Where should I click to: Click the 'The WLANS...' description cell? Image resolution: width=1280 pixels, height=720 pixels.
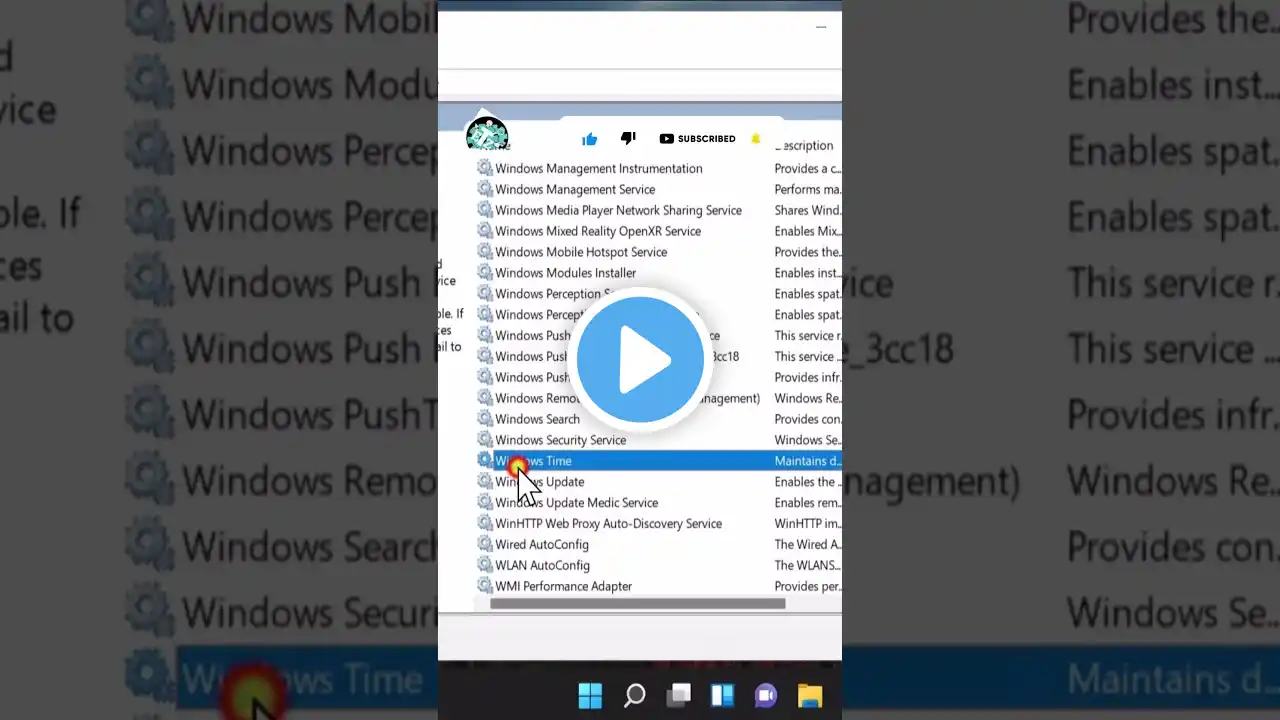pyautogui.click(x=807, y=566)
